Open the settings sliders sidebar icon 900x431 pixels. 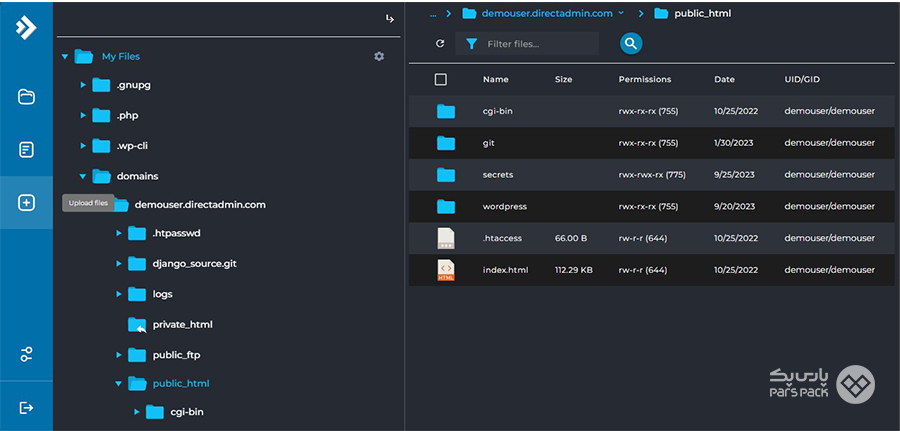(26, 354)
